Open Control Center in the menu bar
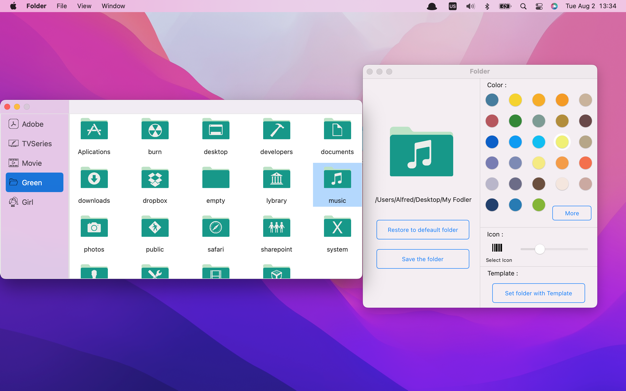 (539, 6)
